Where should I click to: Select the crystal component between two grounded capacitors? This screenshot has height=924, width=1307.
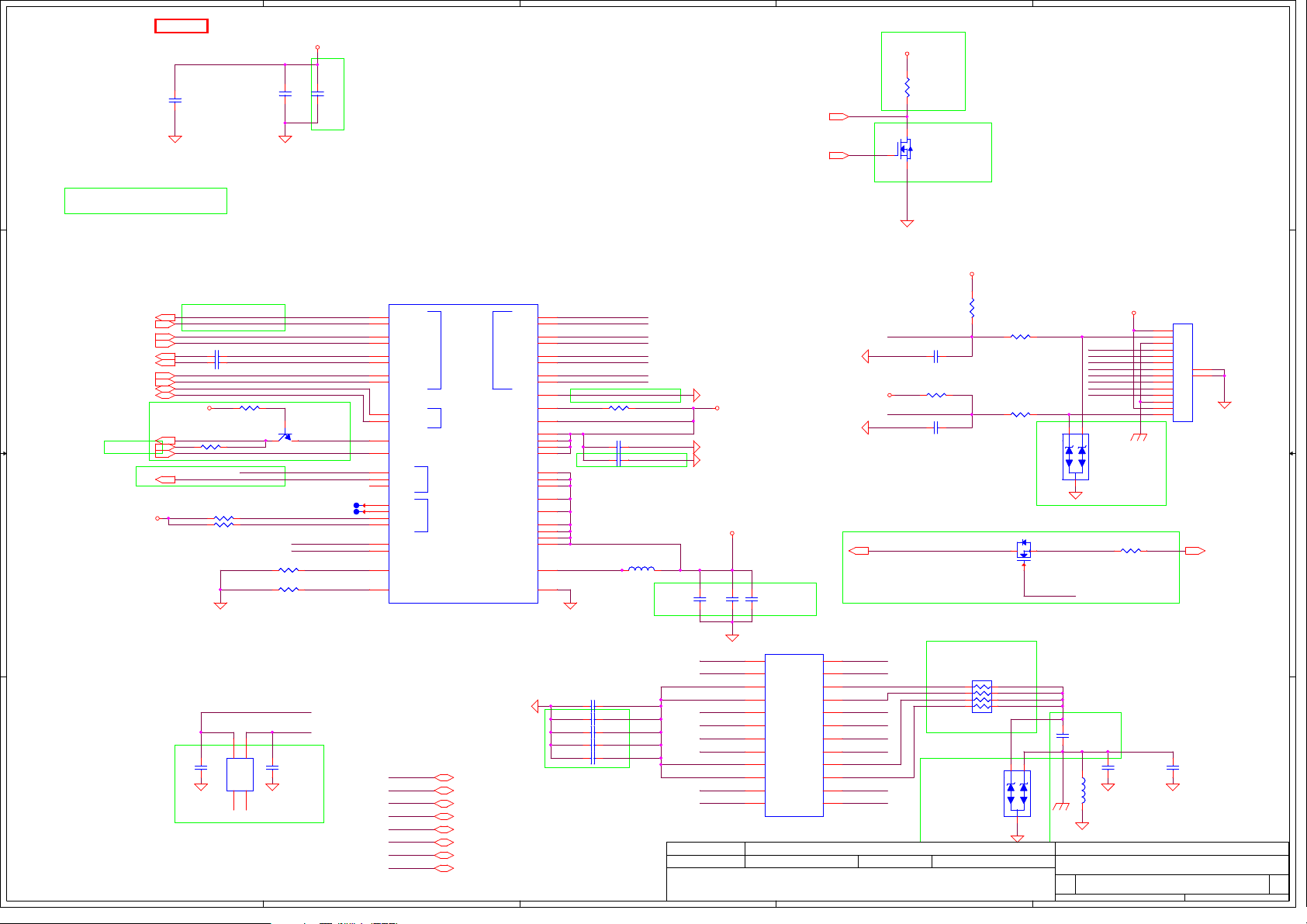tap(240, 774)
